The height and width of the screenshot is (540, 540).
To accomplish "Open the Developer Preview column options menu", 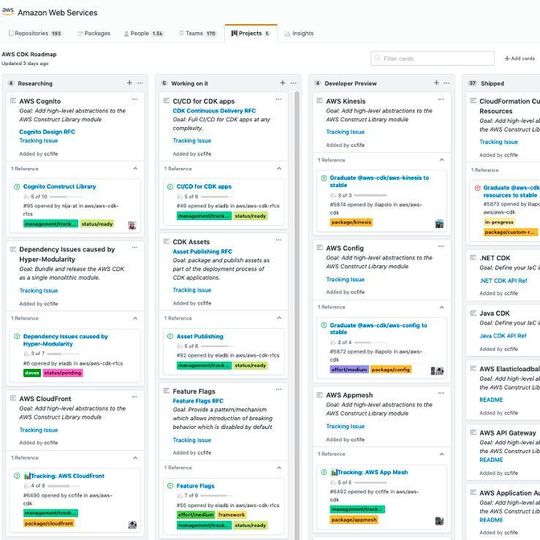I will point(447,83).
